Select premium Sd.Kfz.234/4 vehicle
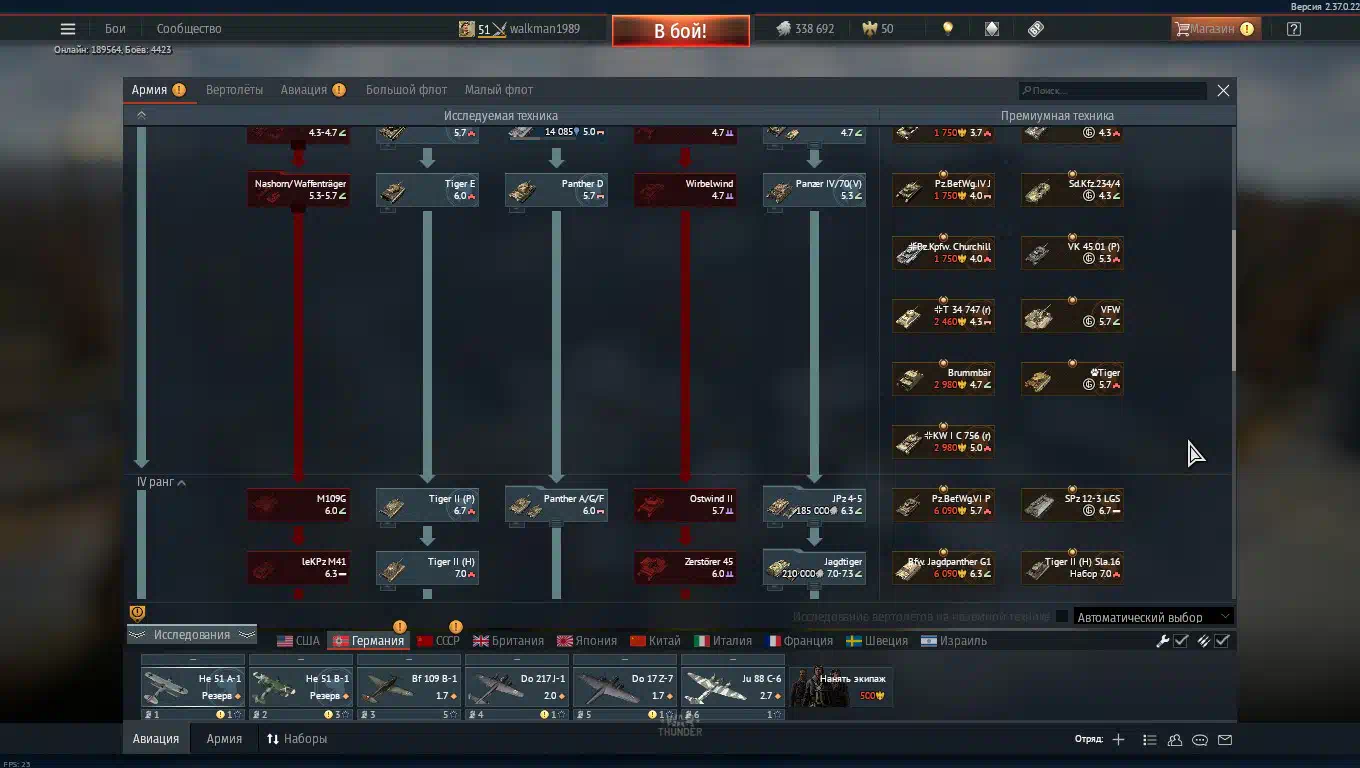Screen dimensions: 1360x768 (1072, 190)
